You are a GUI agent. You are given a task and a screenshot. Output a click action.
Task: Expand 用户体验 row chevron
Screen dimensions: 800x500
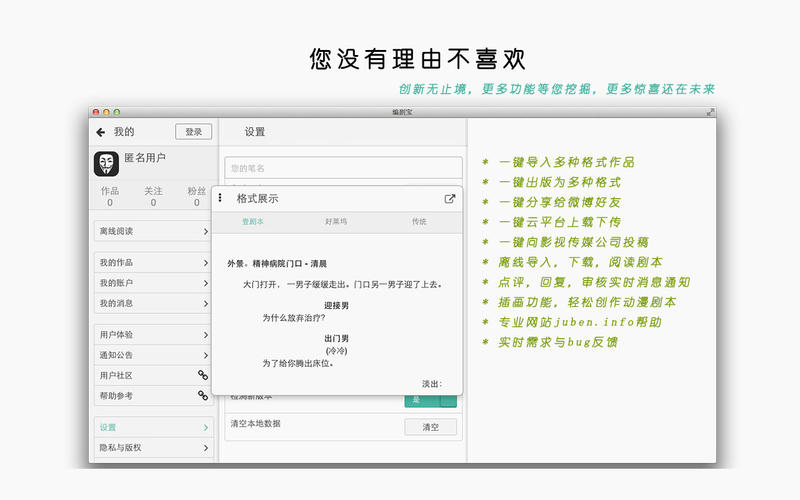click(206, 335)
